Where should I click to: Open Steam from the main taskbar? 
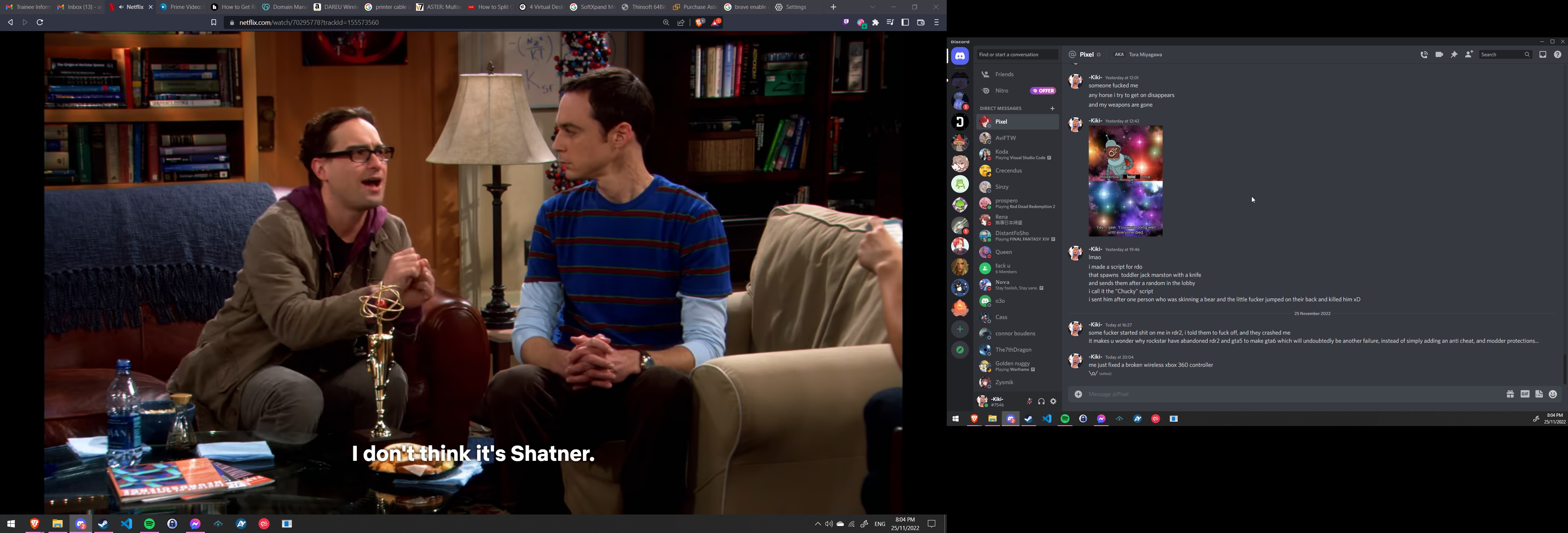pyautogui.click(x=103, y=524)
